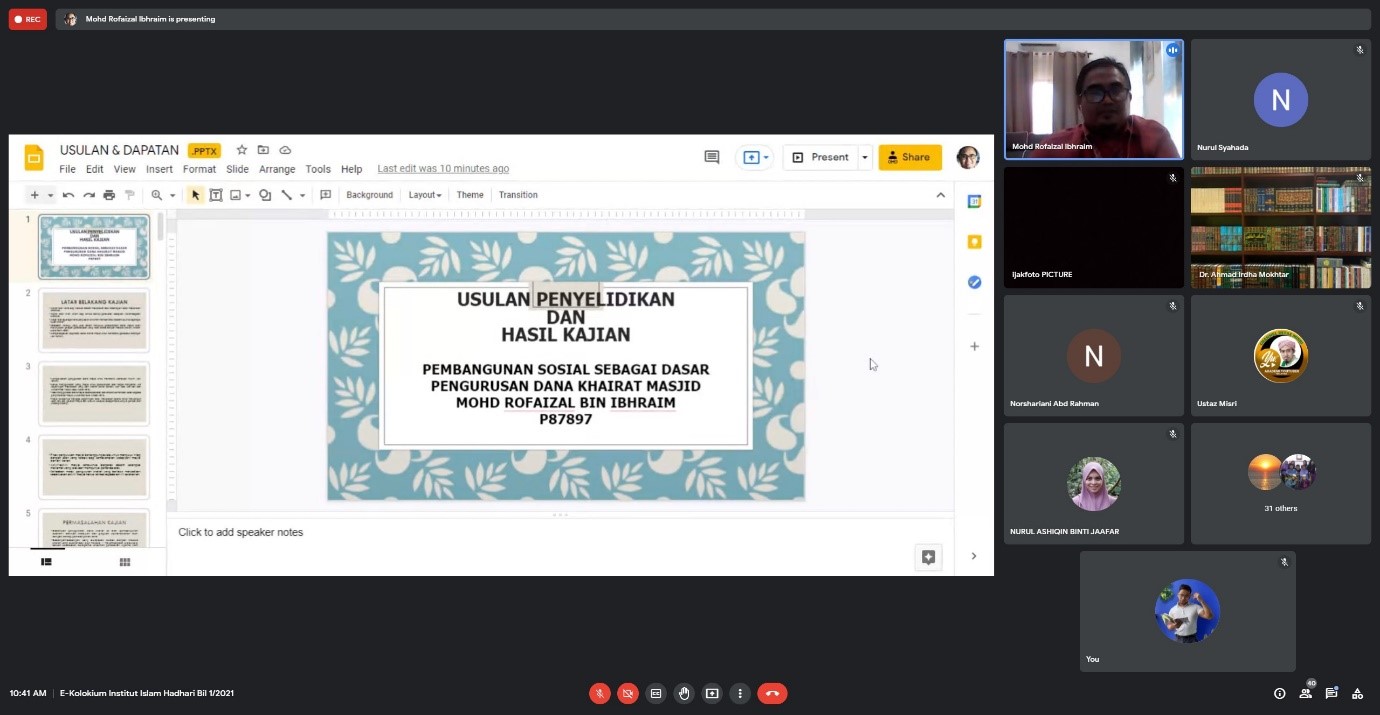Open the Google Keep sidebar icon

[974, 242]
